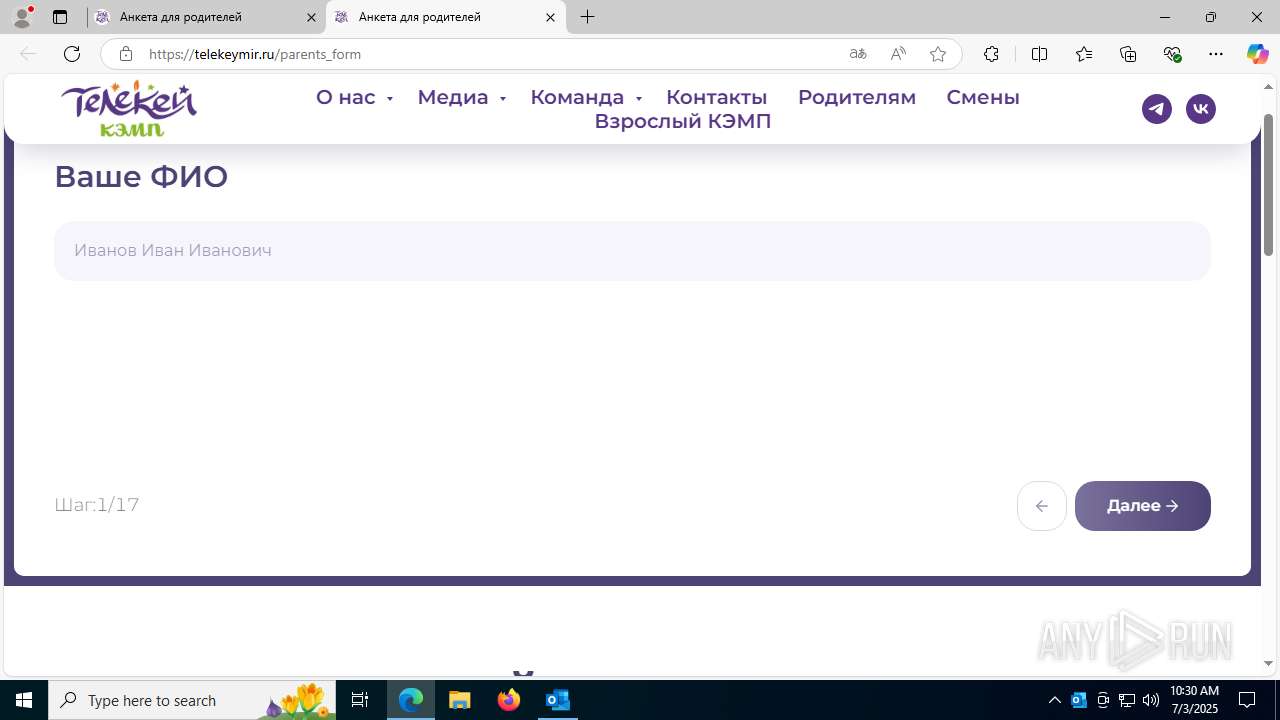The image size is (1280, 720).
Task: Toggle Read aloud in address bar
Action: pos(898,54)
